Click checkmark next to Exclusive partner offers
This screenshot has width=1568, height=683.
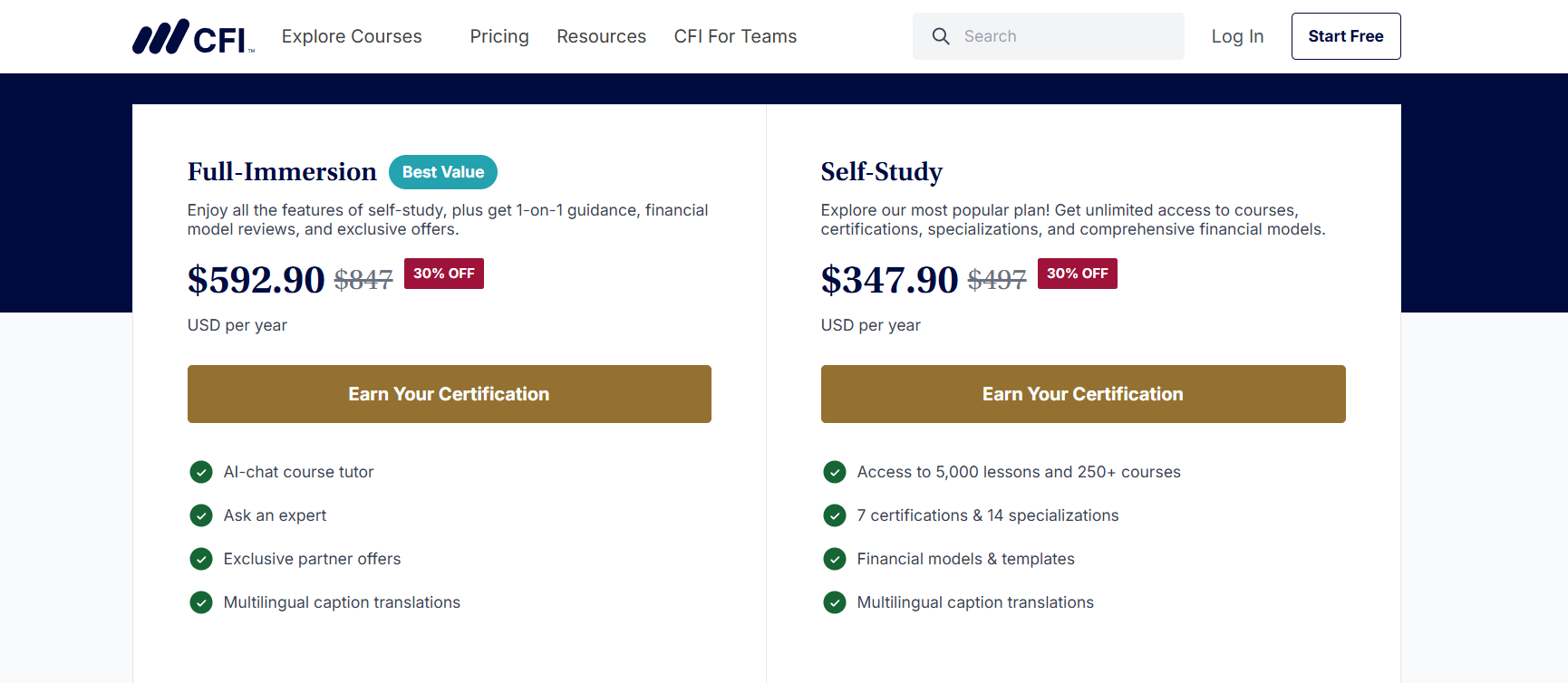201,559
